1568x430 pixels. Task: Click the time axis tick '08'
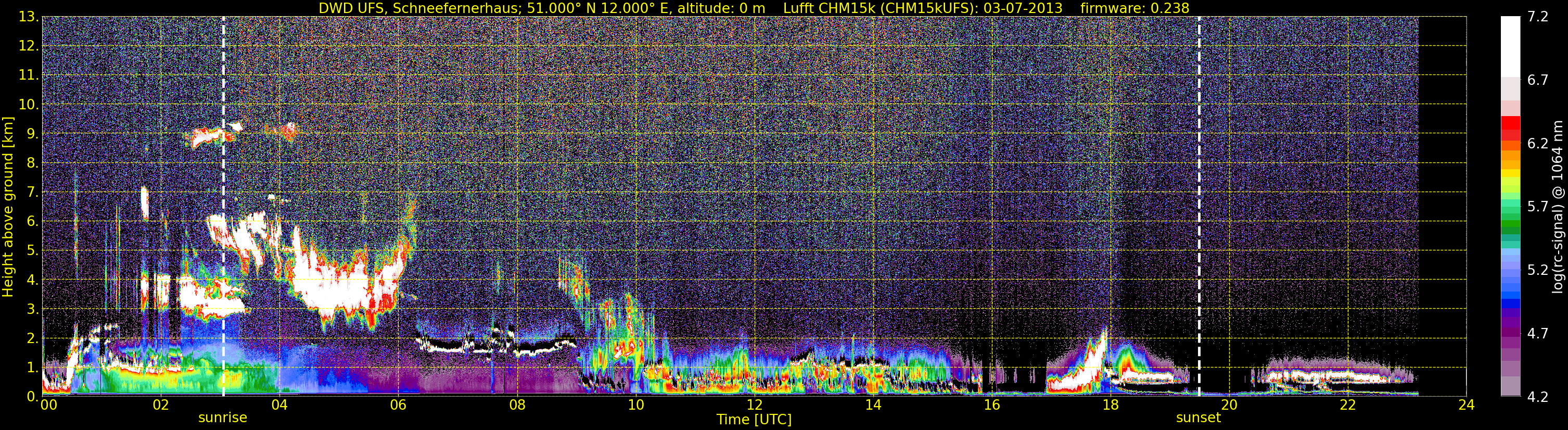(517, 405)
